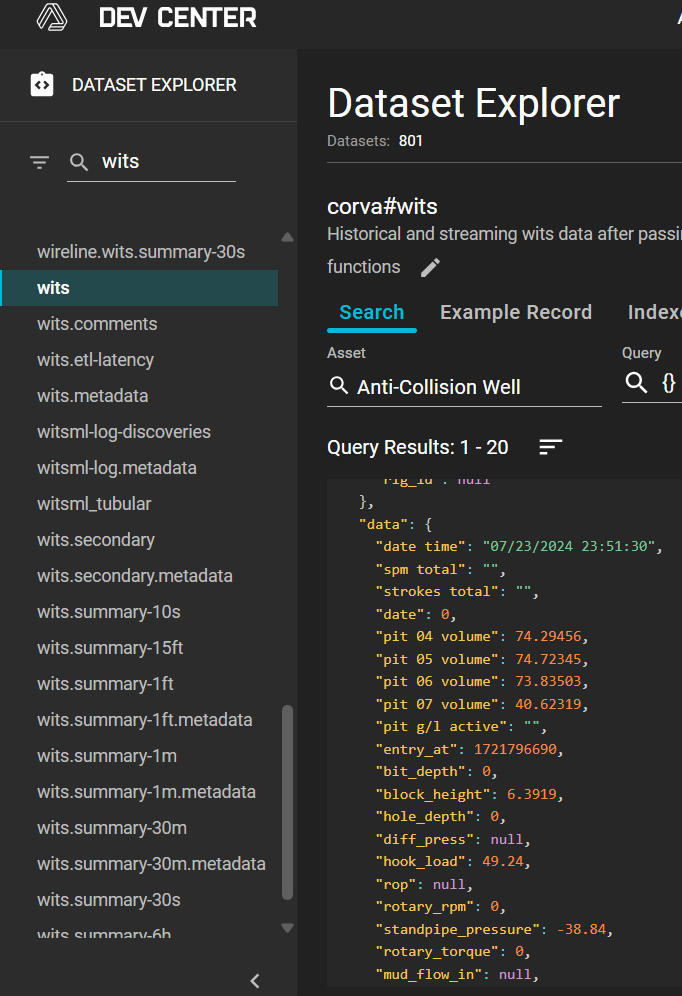Viewport: 682px width, 996px height.
Task: Click the "diff_press" null value
Action: point(507,840)
